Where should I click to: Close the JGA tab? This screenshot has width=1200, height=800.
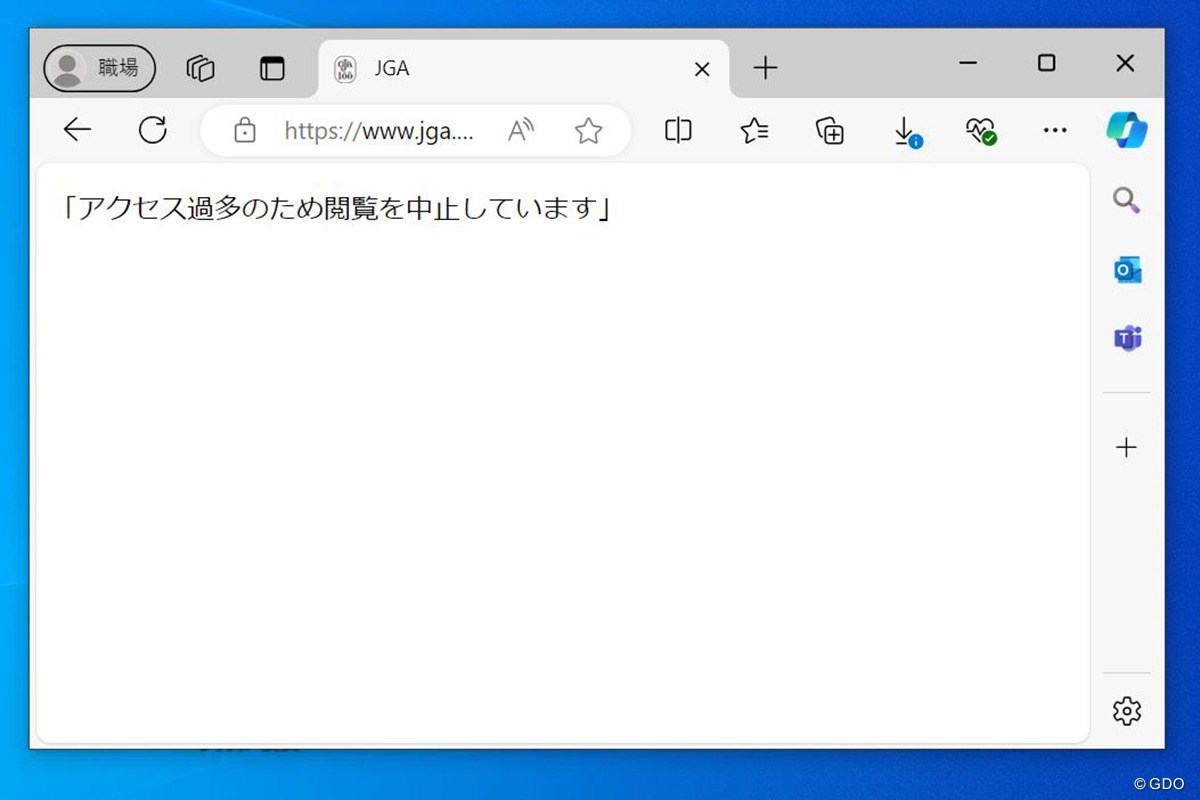point(702,69)
